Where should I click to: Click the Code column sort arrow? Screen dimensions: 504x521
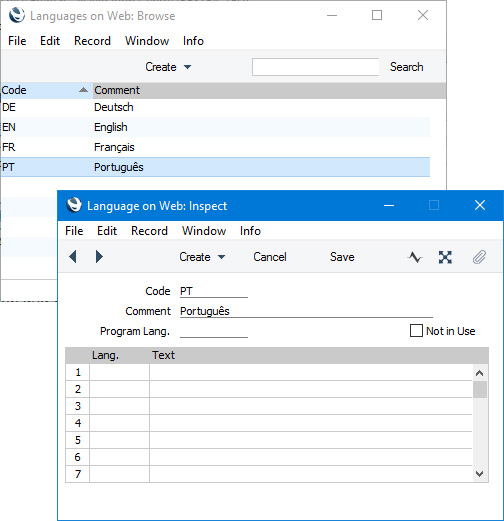[x=83, y=90]
